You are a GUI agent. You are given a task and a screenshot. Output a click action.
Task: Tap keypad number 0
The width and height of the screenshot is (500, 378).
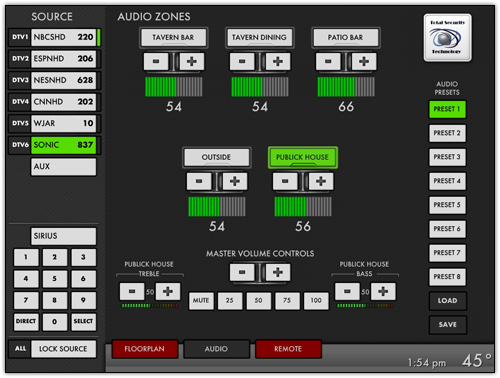pos(55,322)
